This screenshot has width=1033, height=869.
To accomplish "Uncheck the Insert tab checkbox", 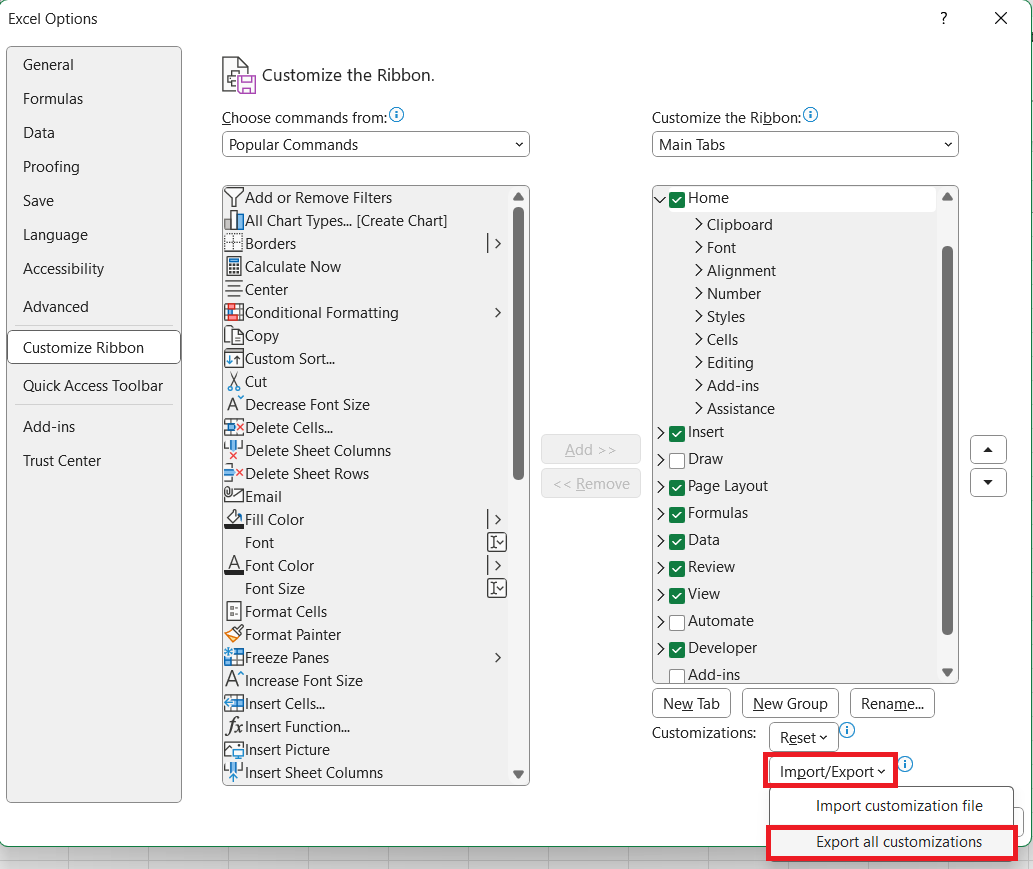I will pyautogui.click(x=677, y=434).
